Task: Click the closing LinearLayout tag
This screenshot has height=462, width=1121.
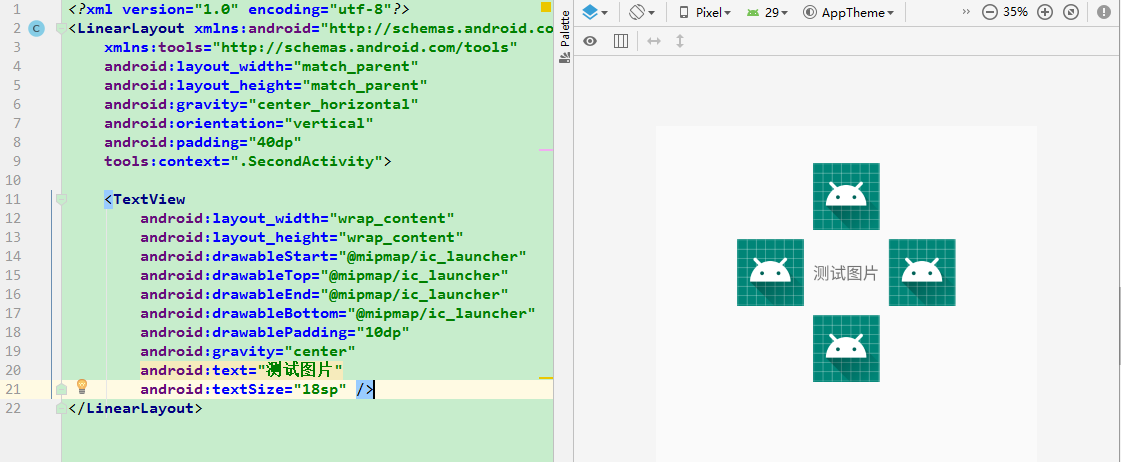Action: click(135, 408)
